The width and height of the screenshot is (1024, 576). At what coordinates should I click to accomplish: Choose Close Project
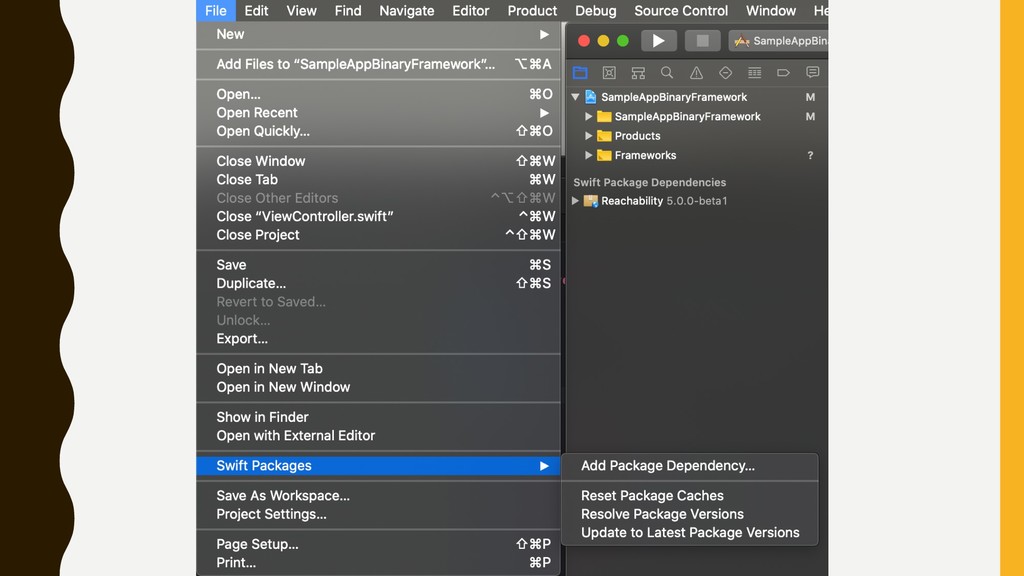coord(379,234)
